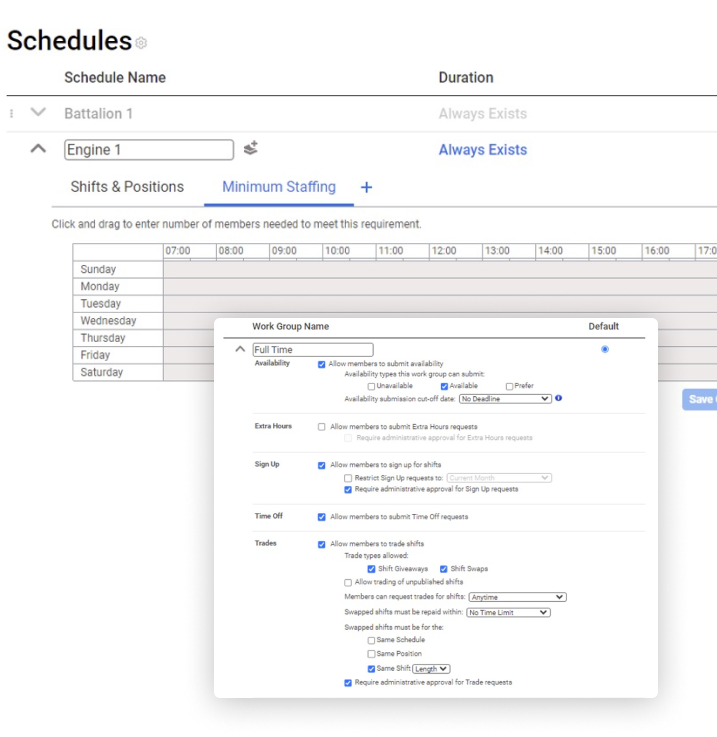Screen dimensions: 717x737
Task: Click the Friday day label
Action: coord(95,355)
